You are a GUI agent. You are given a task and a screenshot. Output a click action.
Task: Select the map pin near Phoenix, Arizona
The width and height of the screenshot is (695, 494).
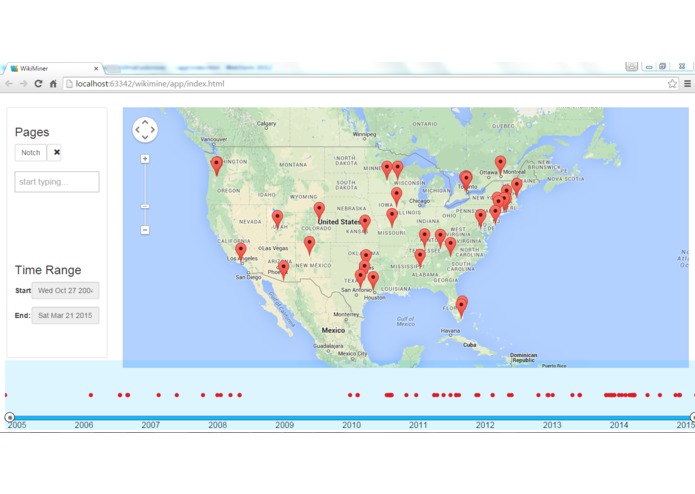coord(283,270)
